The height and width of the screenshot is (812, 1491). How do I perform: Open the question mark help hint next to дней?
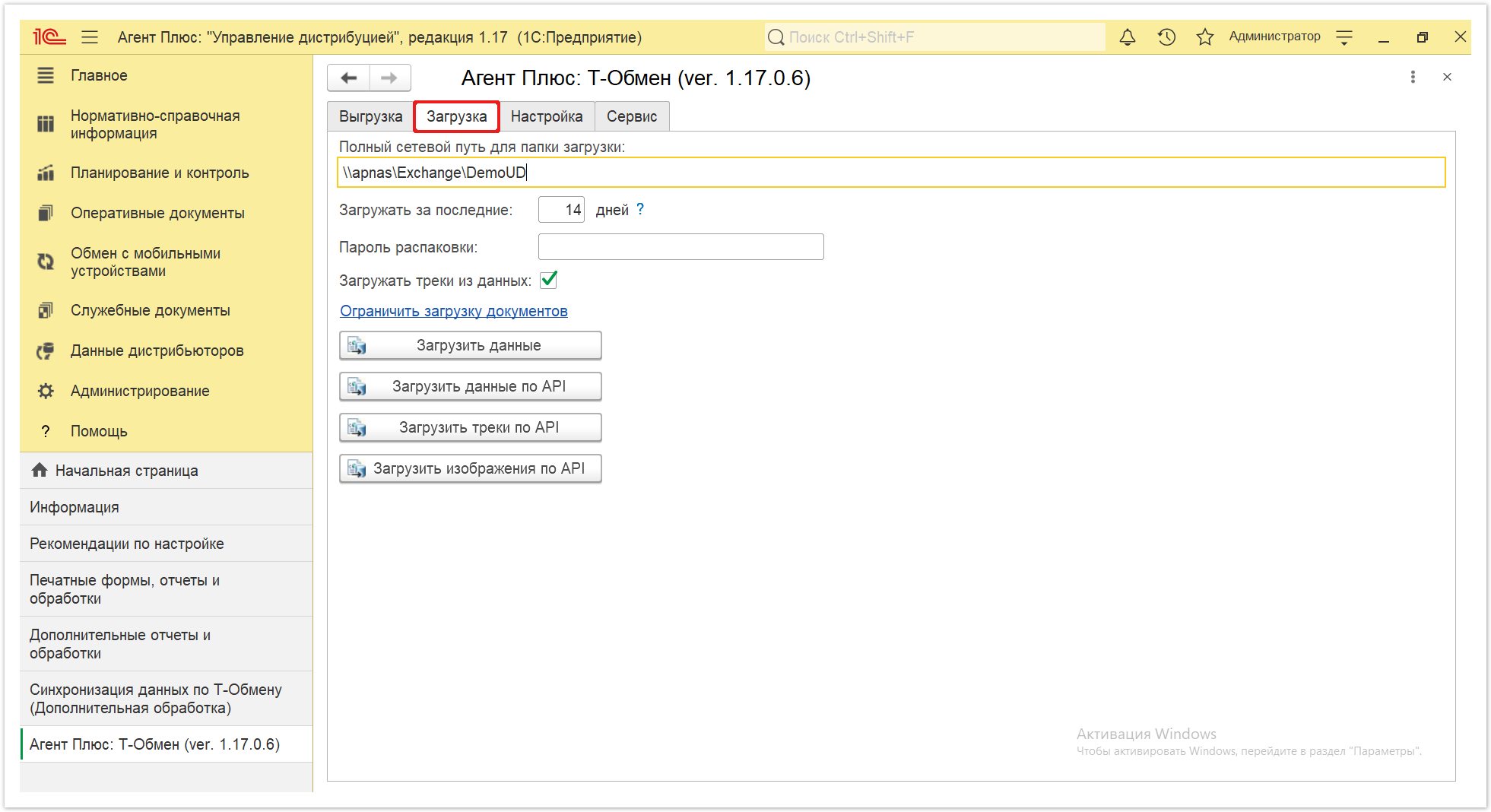(640, 209)
